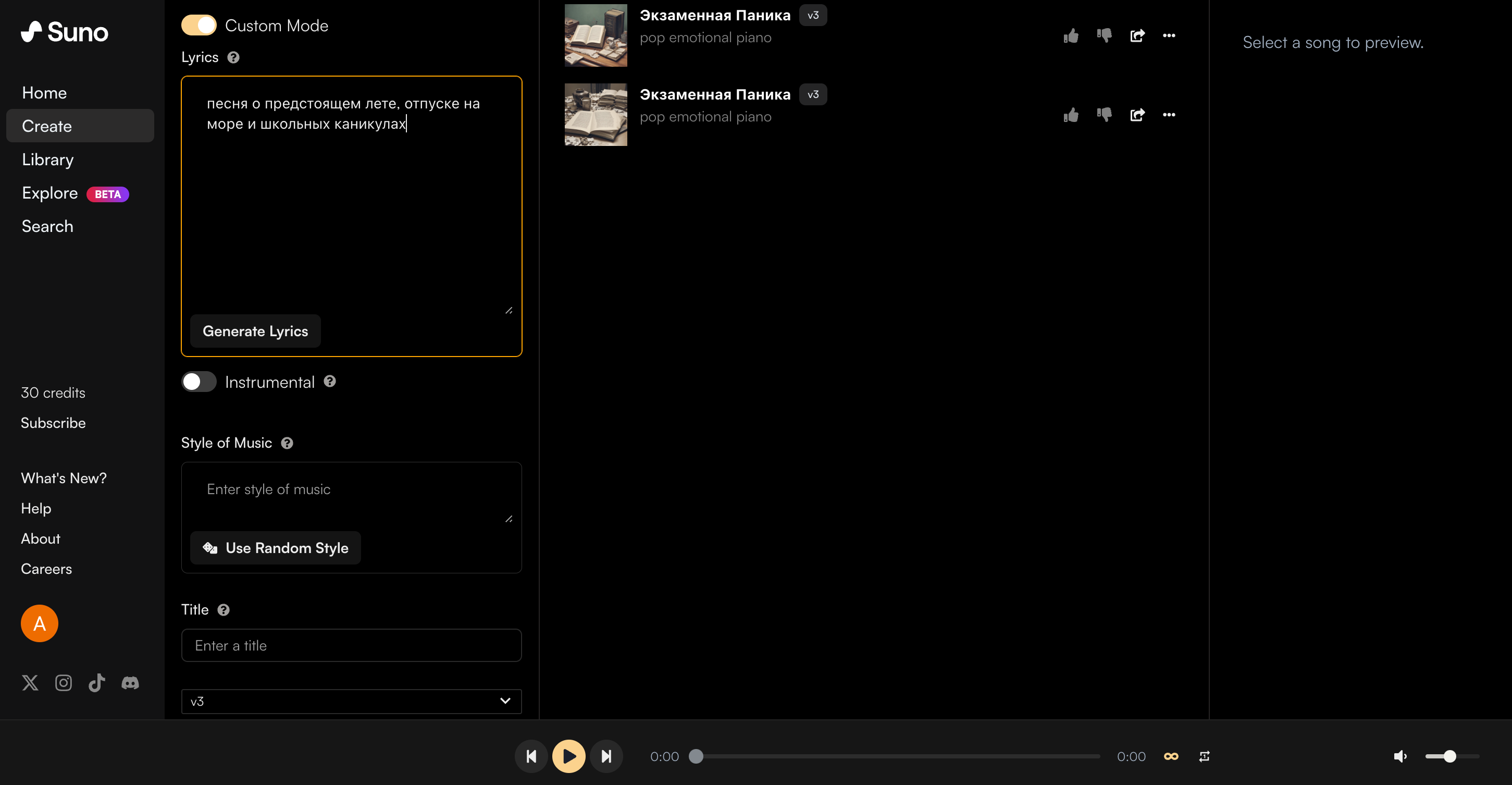Open the Careers link
The width and height of the screenshot is (1512, 785).
point(46,570)
